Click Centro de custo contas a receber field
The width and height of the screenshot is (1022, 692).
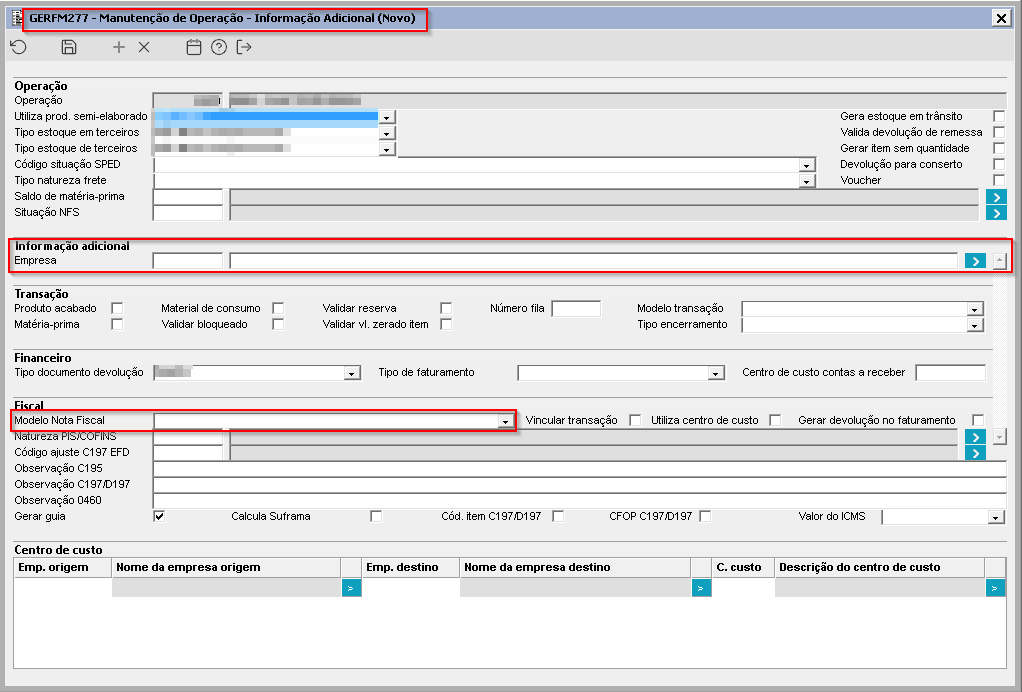tap(951, 373)
